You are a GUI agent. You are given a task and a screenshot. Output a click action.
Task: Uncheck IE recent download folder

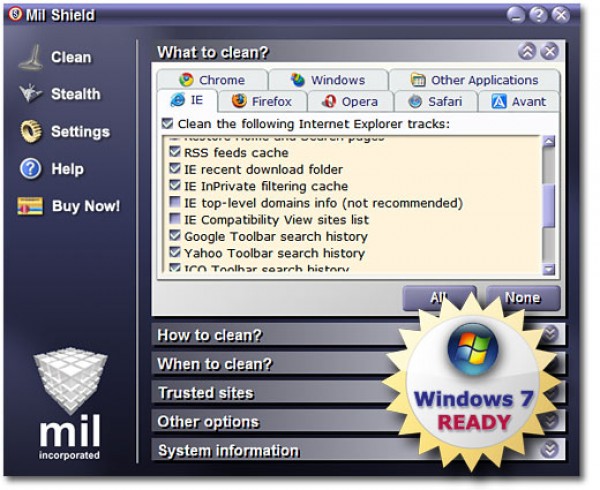click(174, 168)
